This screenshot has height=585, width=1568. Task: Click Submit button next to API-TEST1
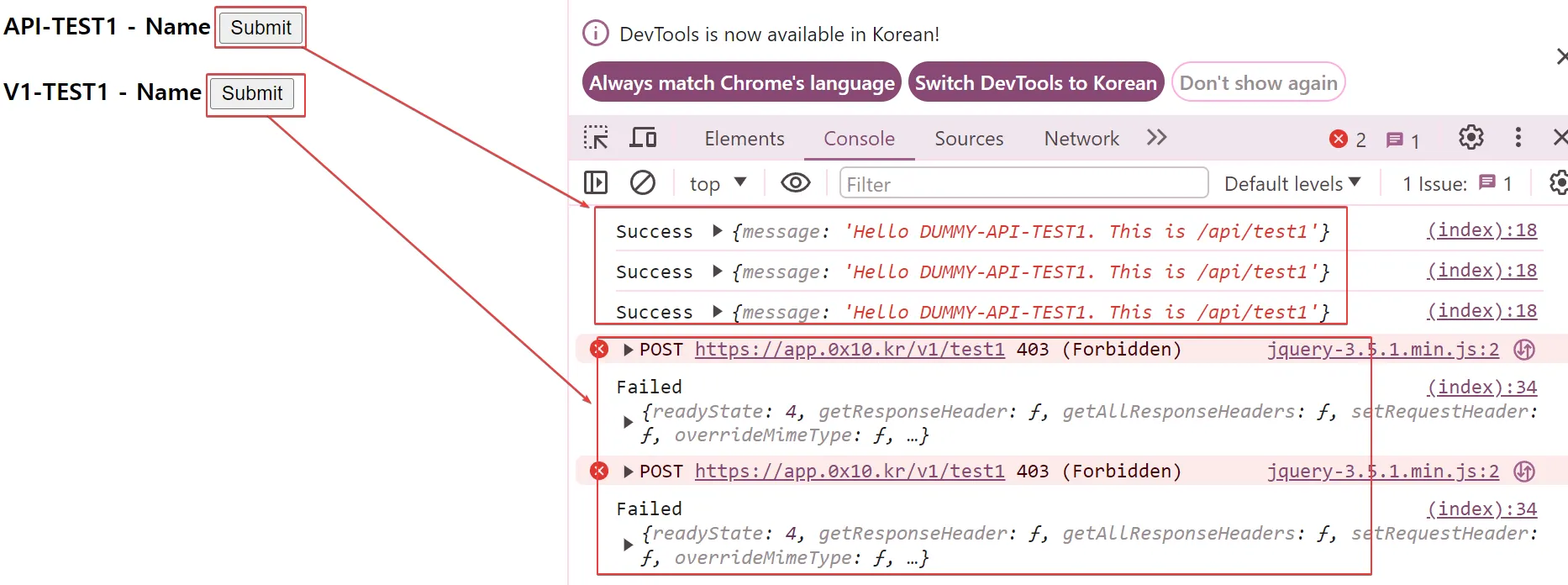260,28
